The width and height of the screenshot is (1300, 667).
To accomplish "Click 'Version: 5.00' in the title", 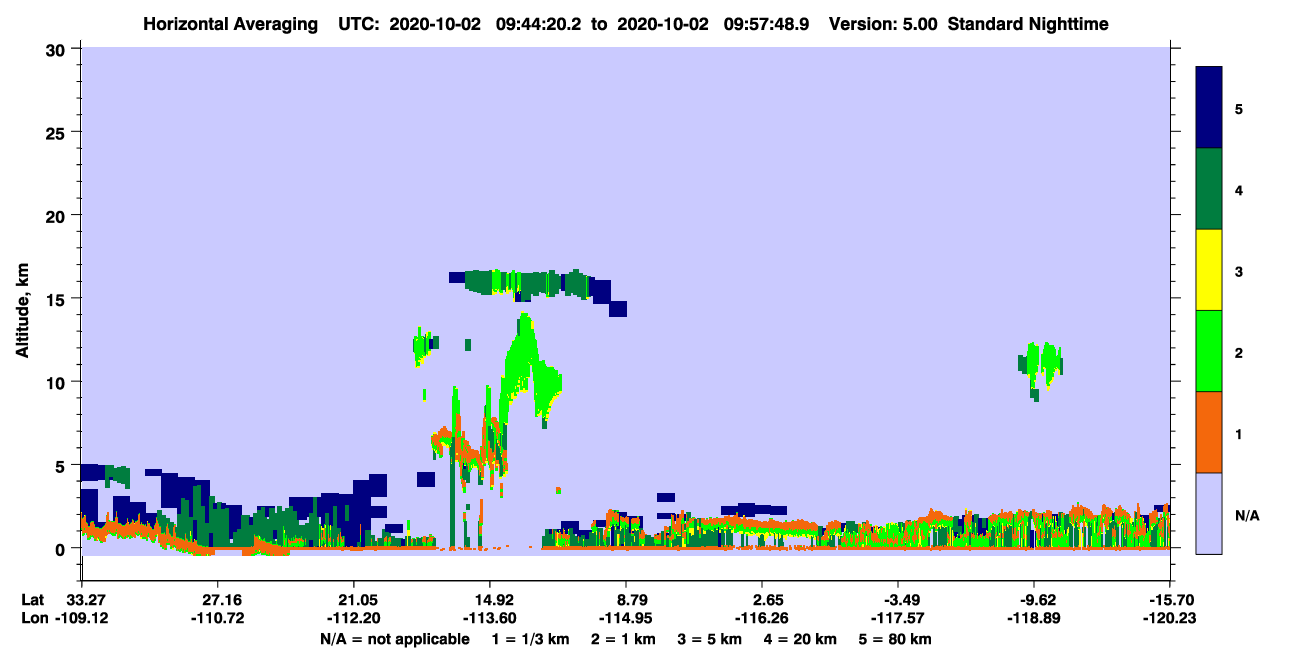I will 883,23.
